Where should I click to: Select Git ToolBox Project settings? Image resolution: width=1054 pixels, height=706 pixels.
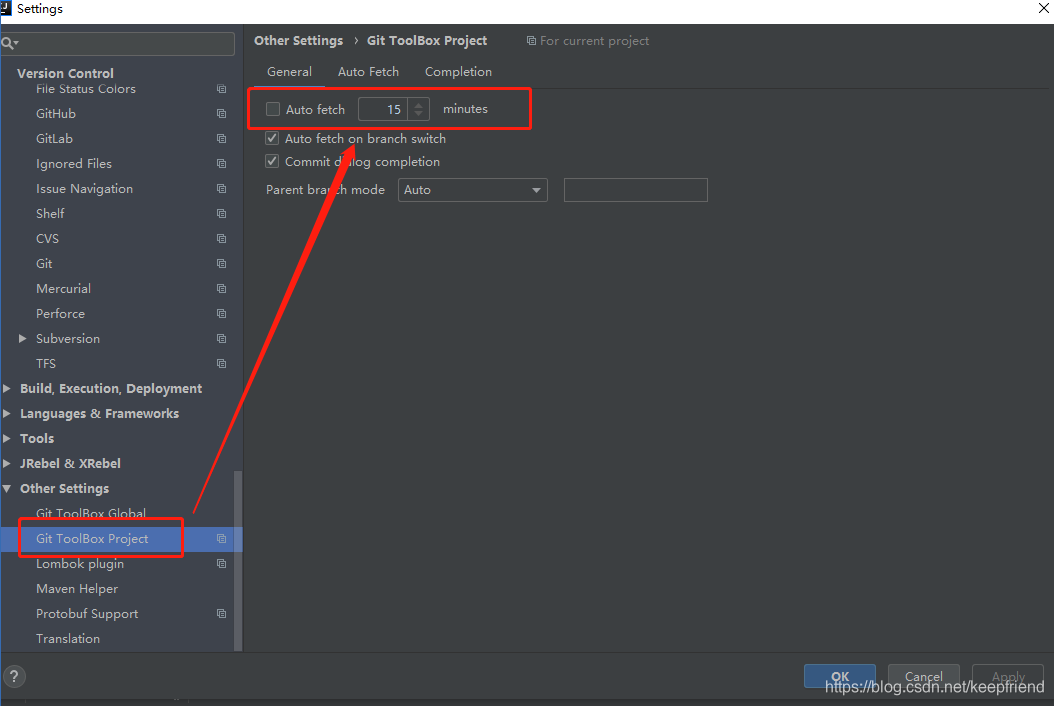92,539
